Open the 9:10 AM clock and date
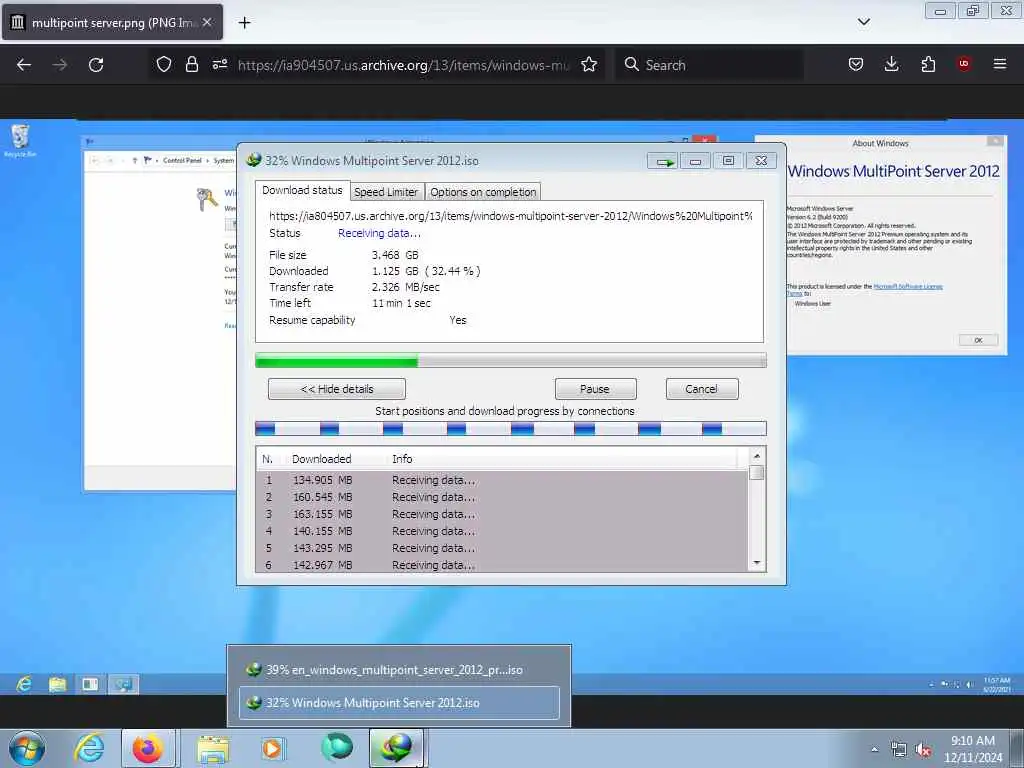 [973, 748]
